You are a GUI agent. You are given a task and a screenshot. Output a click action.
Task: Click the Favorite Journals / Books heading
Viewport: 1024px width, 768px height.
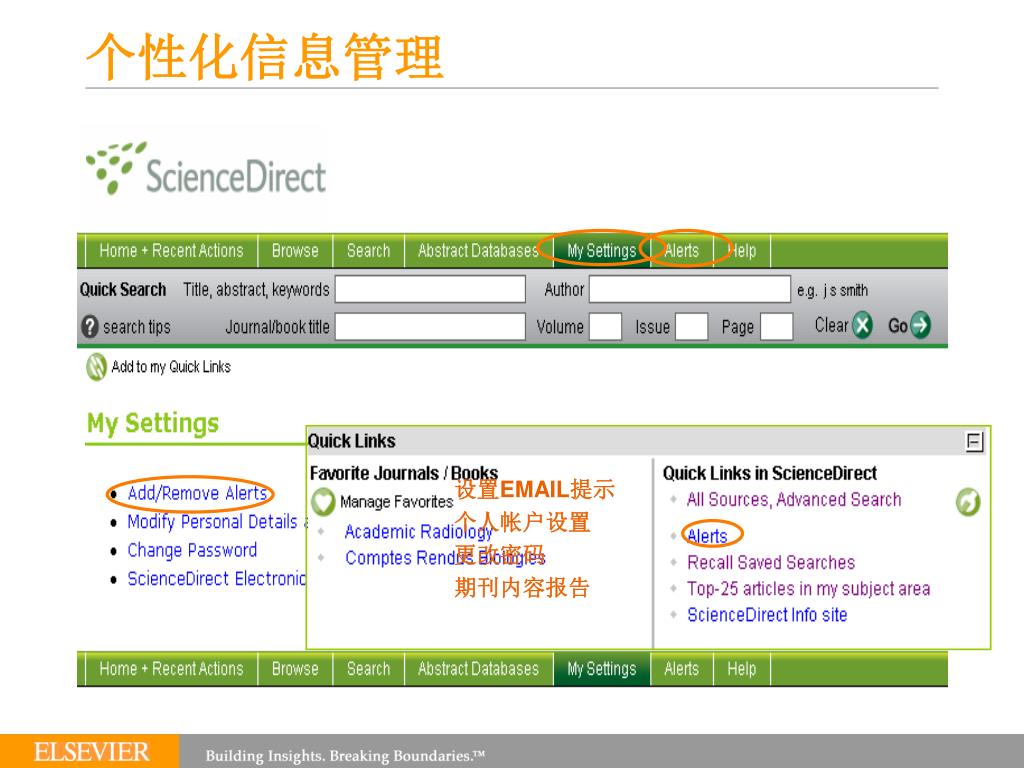pyautogui.click(x=404, y=473)
